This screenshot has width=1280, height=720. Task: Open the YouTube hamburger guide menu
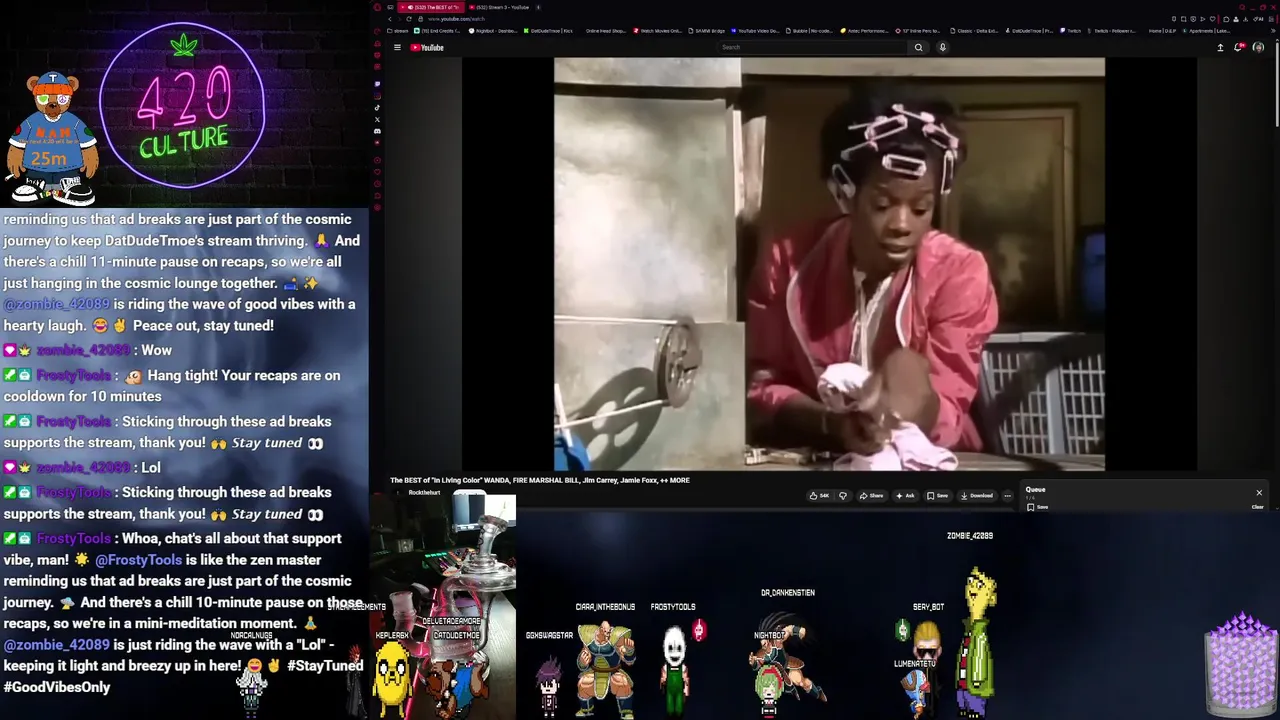pyautogui.click(x=397, y=47)
